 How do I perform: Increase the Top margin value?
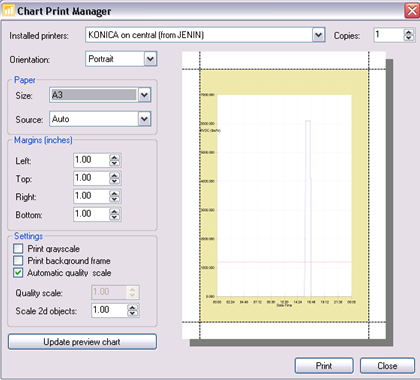click(x=114, y=176)
